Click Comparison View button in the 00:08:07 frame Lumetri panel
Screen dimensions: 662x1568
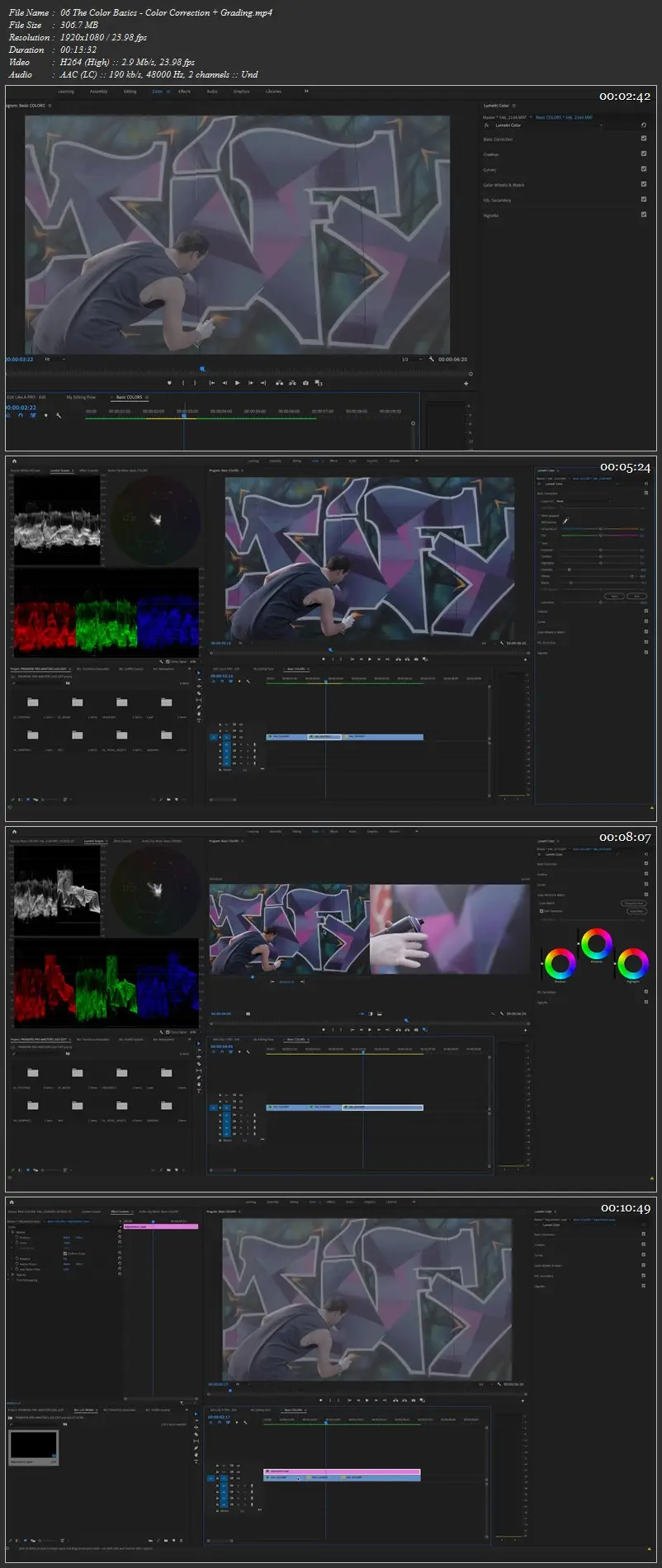coord(633,903)
